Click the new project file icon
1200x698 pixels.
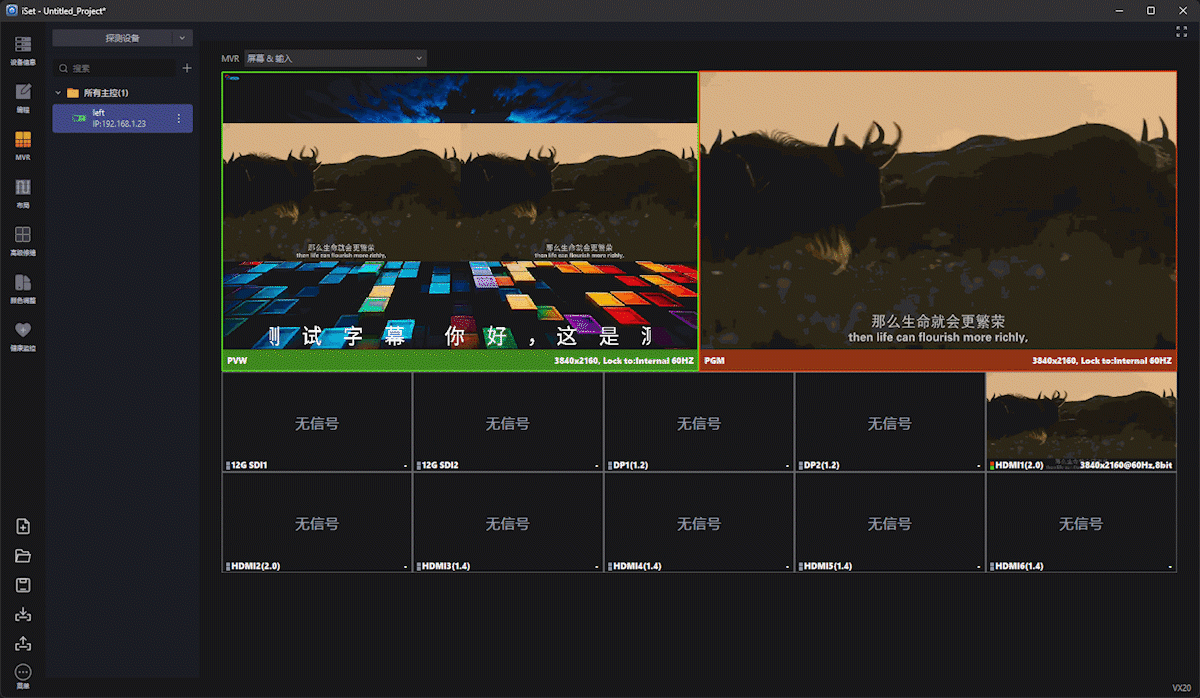[x=23, y=527]
